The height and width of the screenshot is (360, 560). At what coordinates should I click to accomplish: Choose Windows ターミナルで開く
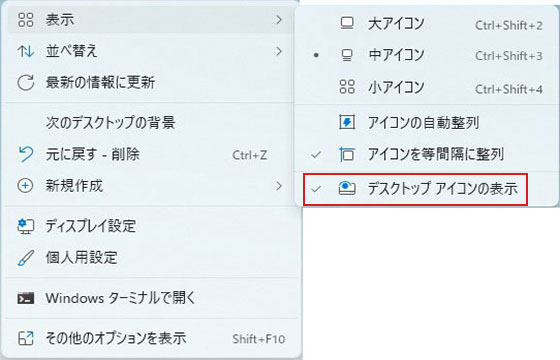point(150,298)
